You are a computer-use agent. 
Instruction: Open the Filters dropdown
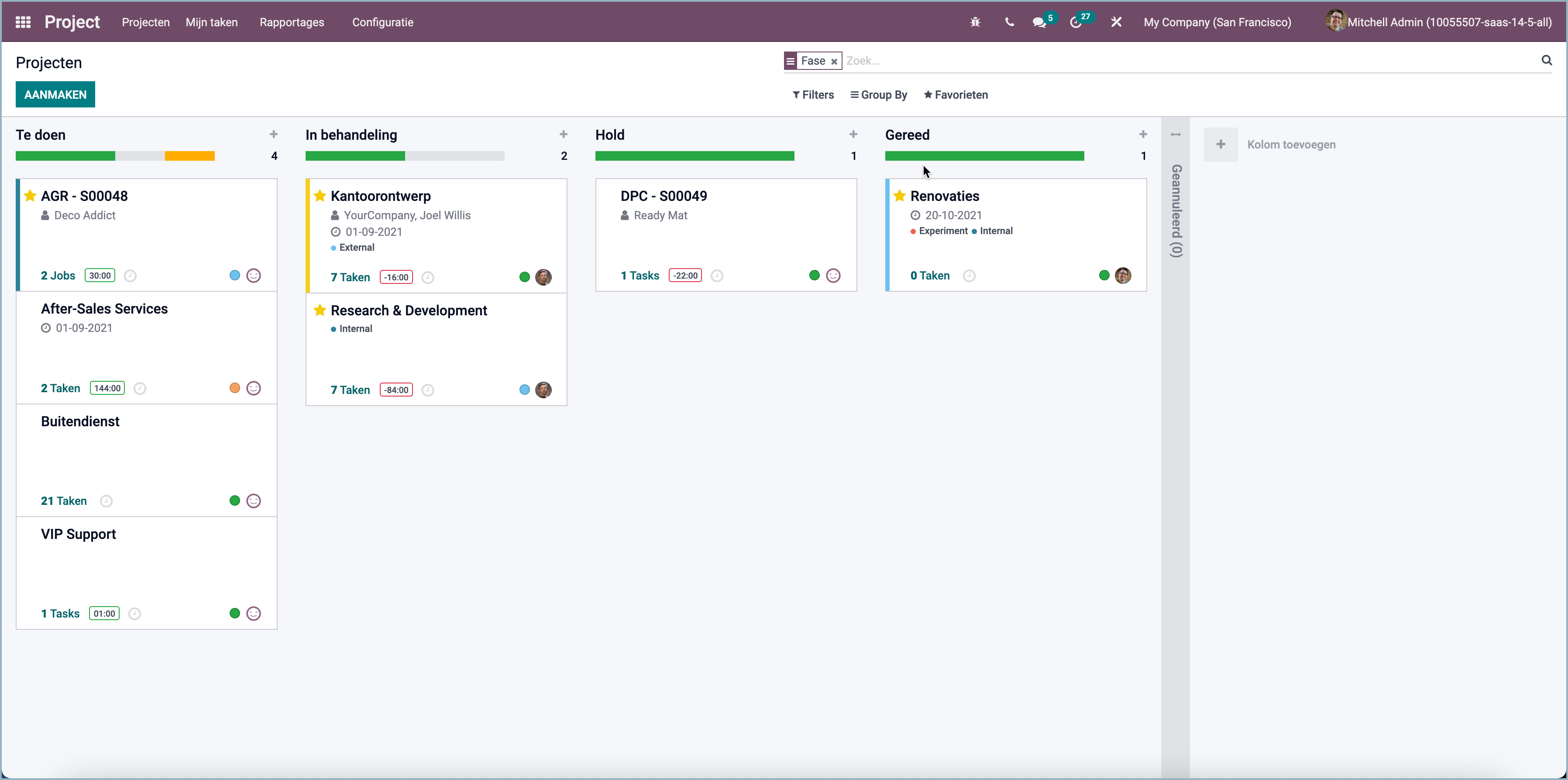813,95
